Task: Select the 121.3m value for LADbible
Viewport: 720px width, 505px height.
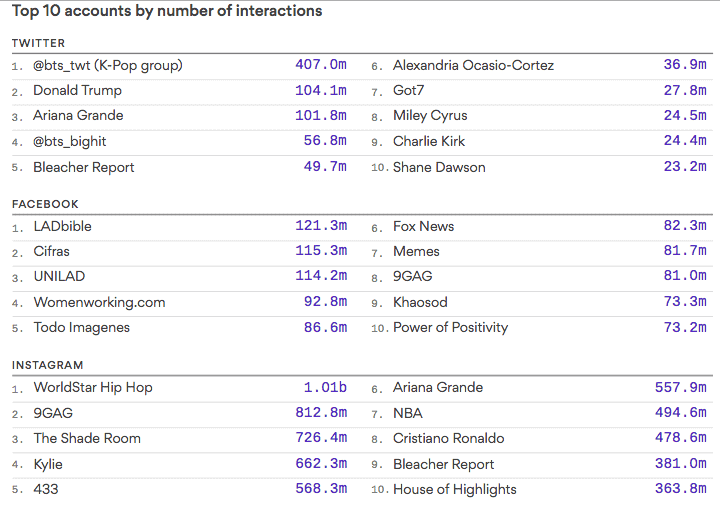Action: click(321, 226)
